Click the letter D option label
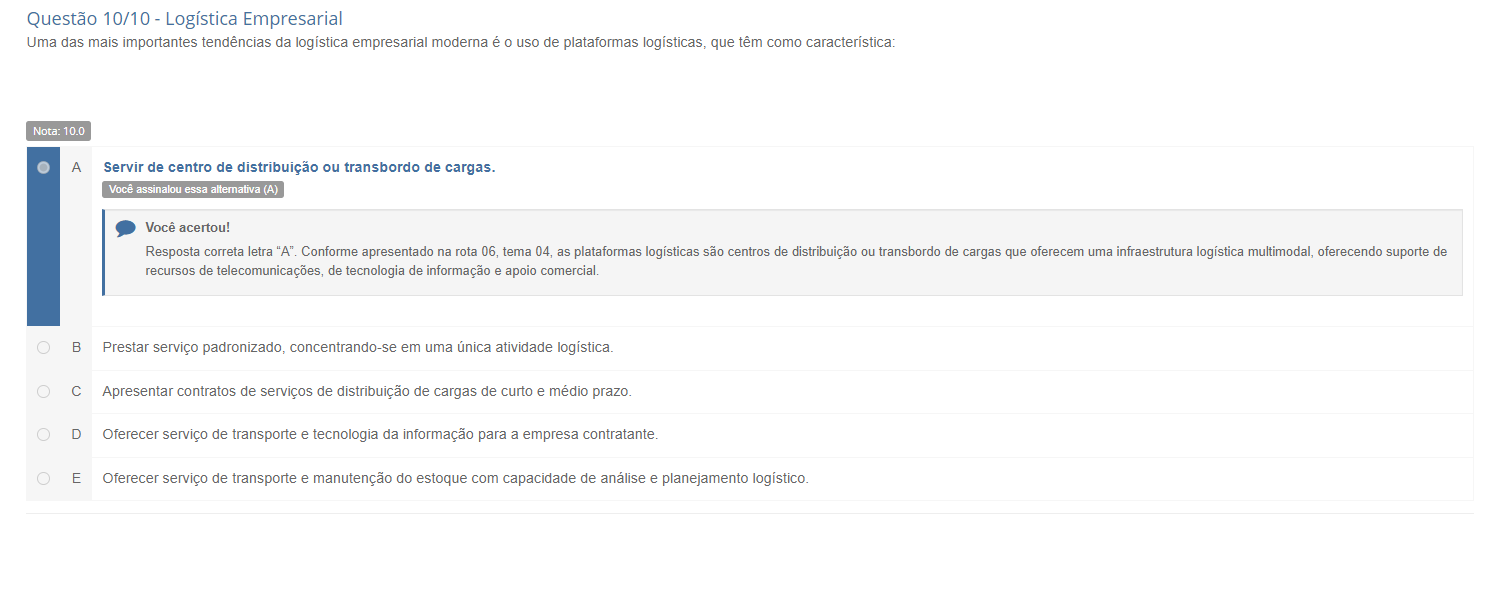The height and width of the screenshot is (592, 1506). [76, 434]
